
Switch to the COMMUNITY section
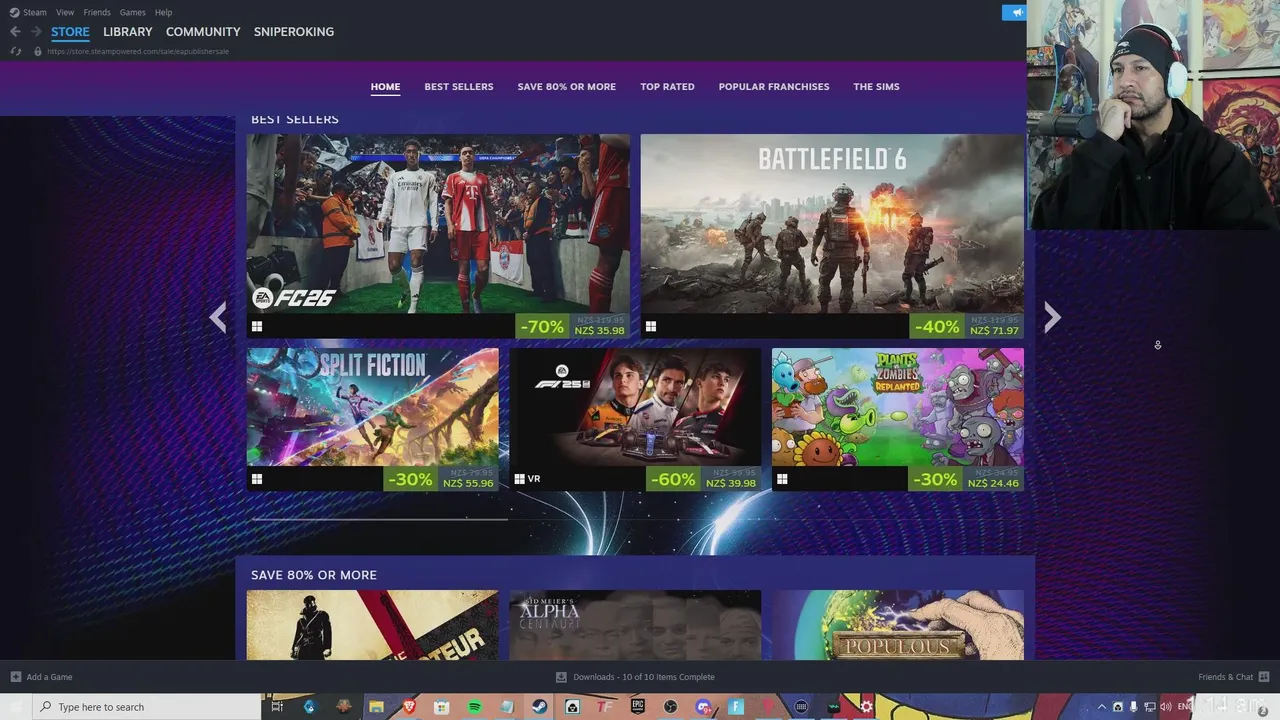tap(203, 32)
